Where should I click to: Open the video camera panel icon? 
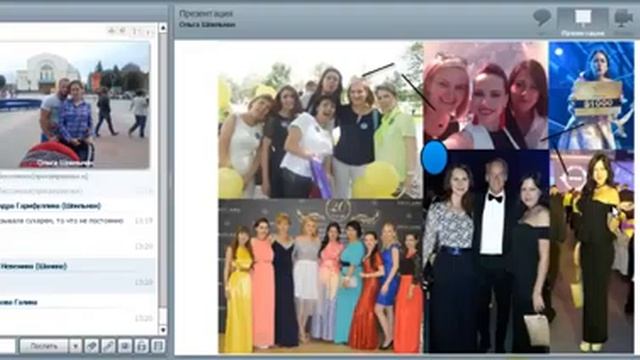[623, 19]
